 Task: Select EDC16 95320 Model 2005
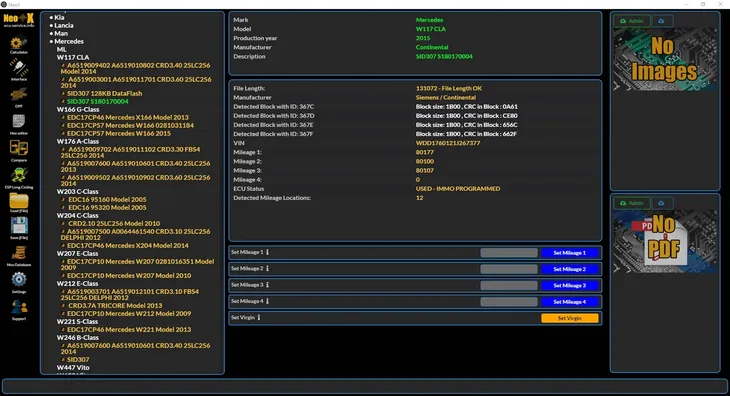click(107, 207)
